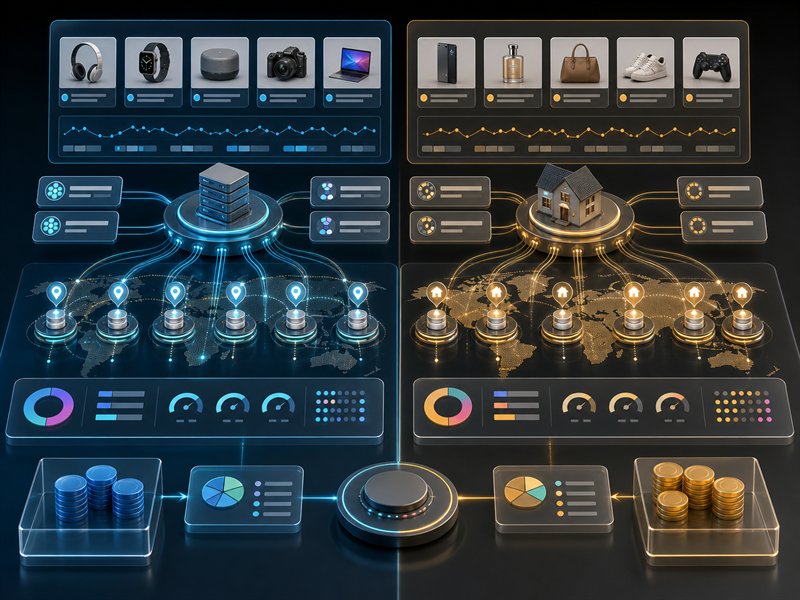The width and height of the screenshot is (800, 600).
Task: Open the white sneakers product image
Action: pyautogui.click(x=645, y=63)
